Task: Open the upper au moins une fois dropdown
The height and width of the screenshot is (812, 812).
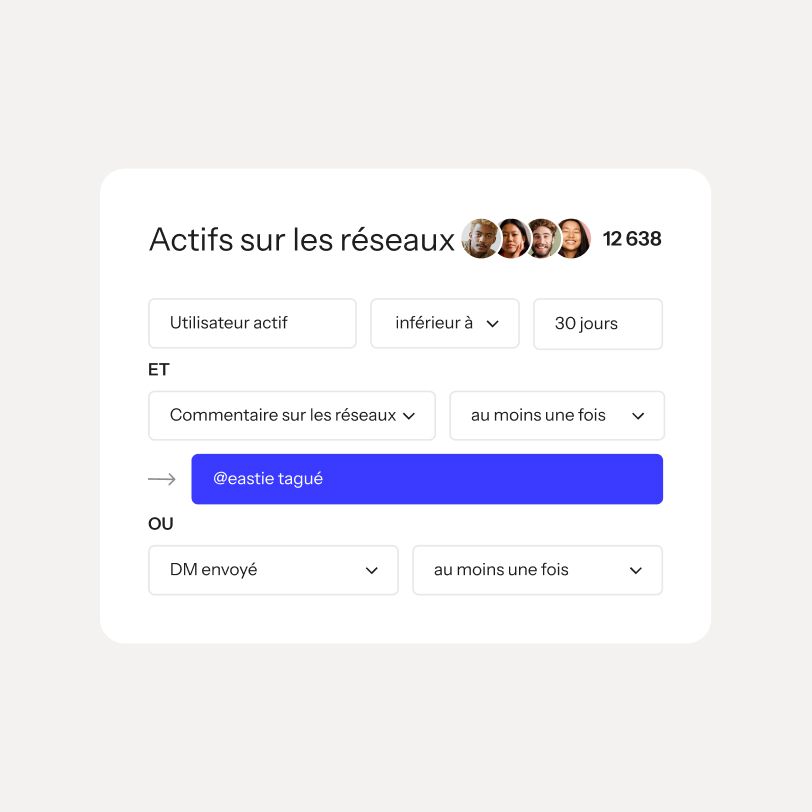Action: coord(557,415)
